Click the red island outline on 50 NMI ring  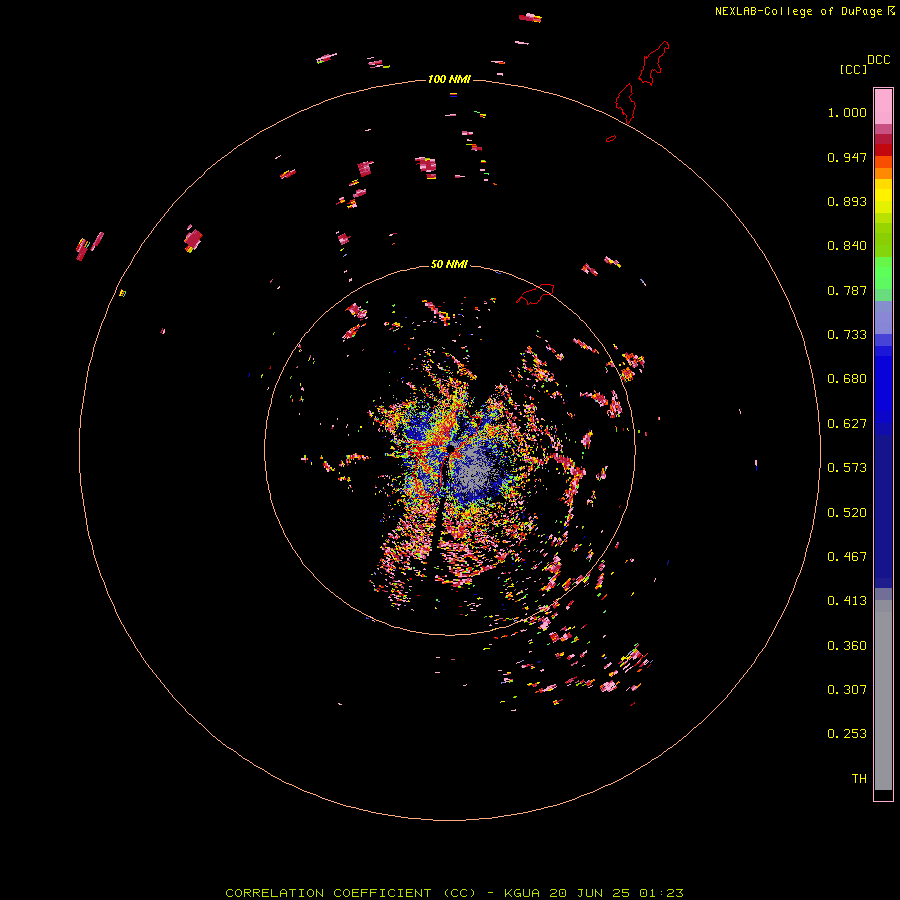pos(535,293)
